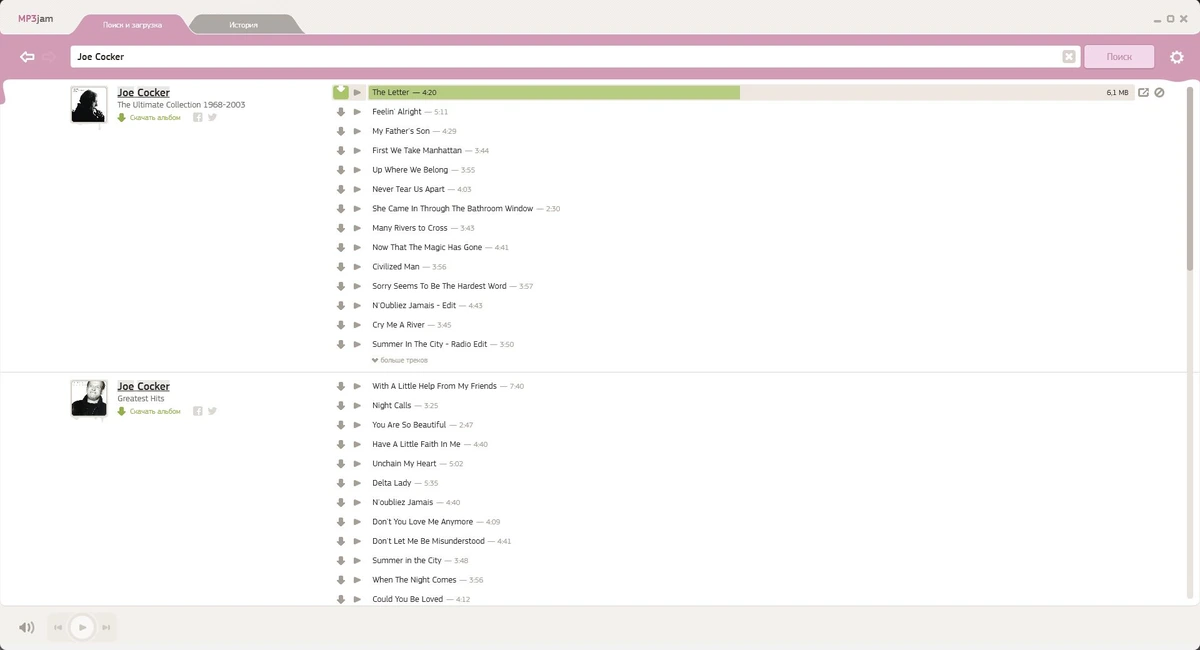Select the Поиск и загрузка tab

132,24
